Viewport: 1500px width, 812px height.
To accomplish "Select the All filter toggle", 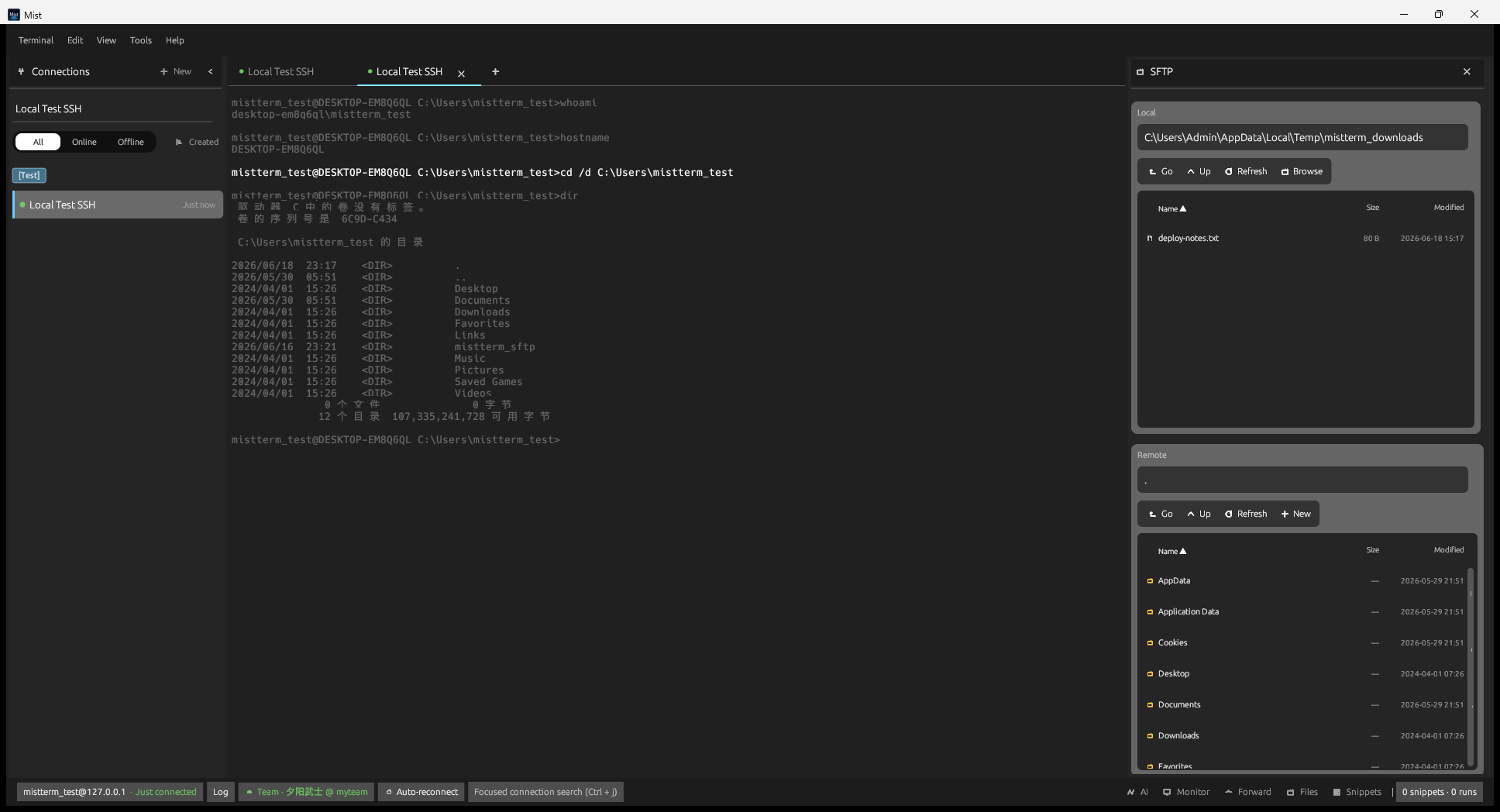I will (x=38, y=142).
